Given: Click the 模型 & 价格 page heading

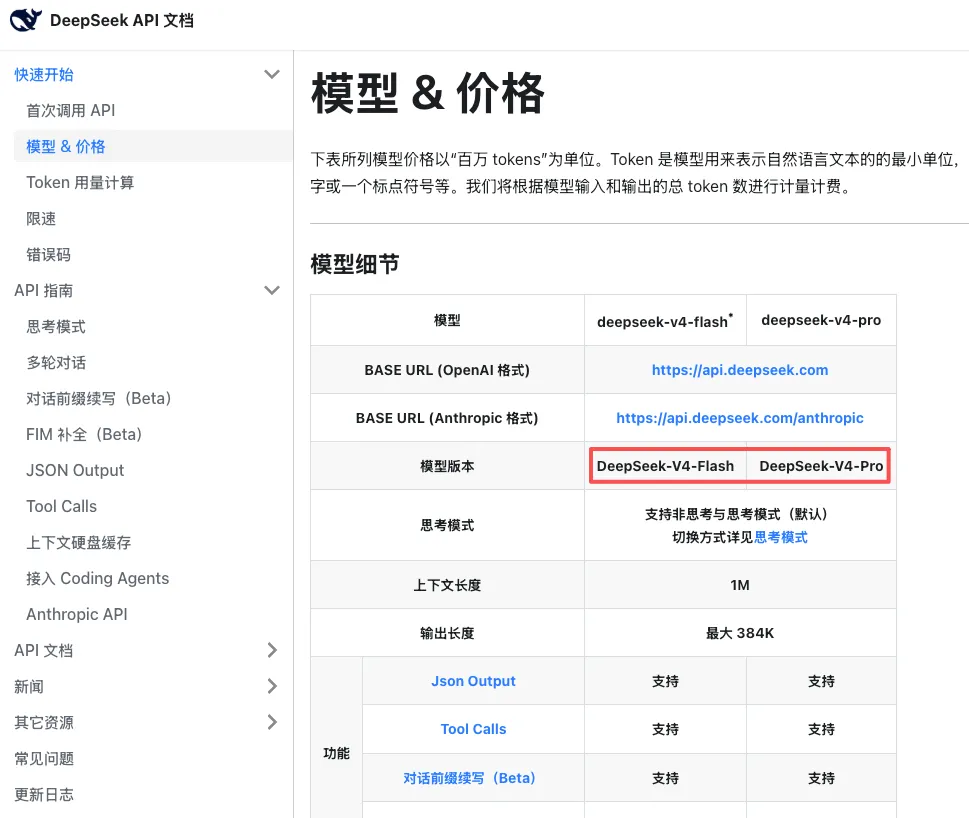Looking at the screenshot, I should (428, 93).
